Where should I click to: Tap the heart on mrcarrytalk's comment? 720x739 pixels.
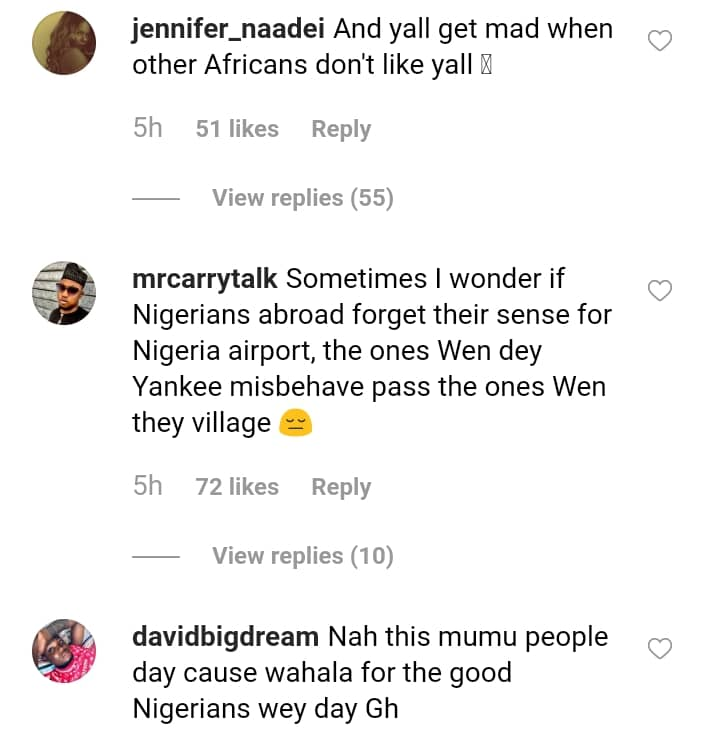(x=660, y=291)
